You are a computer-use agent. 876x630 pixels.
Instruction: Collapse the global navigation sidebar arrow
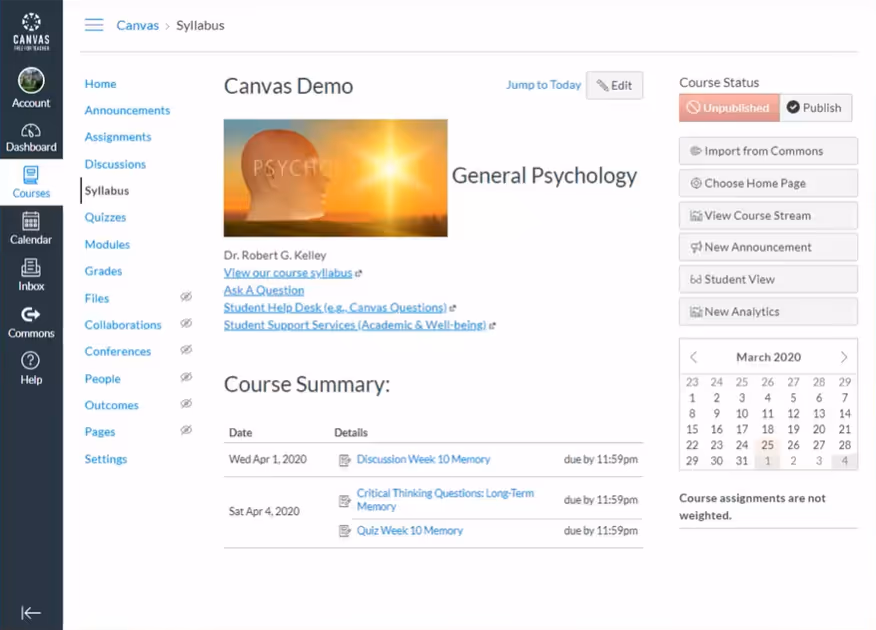tap(31, 613)
